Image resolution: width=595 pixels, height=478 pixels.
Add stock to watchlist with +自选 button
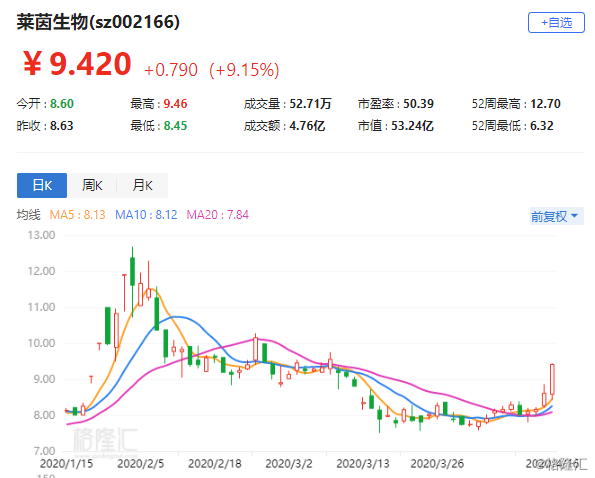(x=556, y=23)
